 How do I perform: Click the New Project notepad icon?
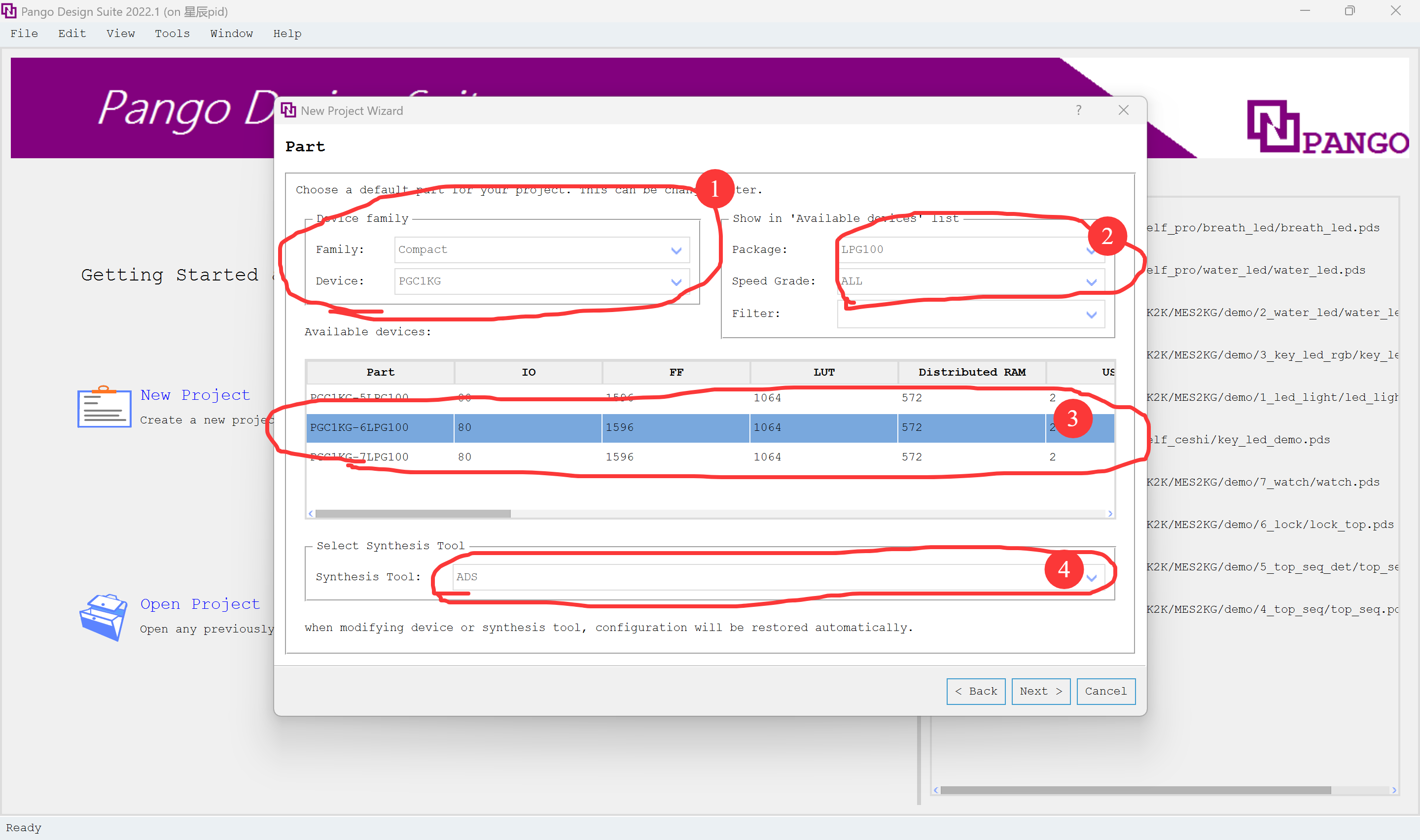pos(104,406)
